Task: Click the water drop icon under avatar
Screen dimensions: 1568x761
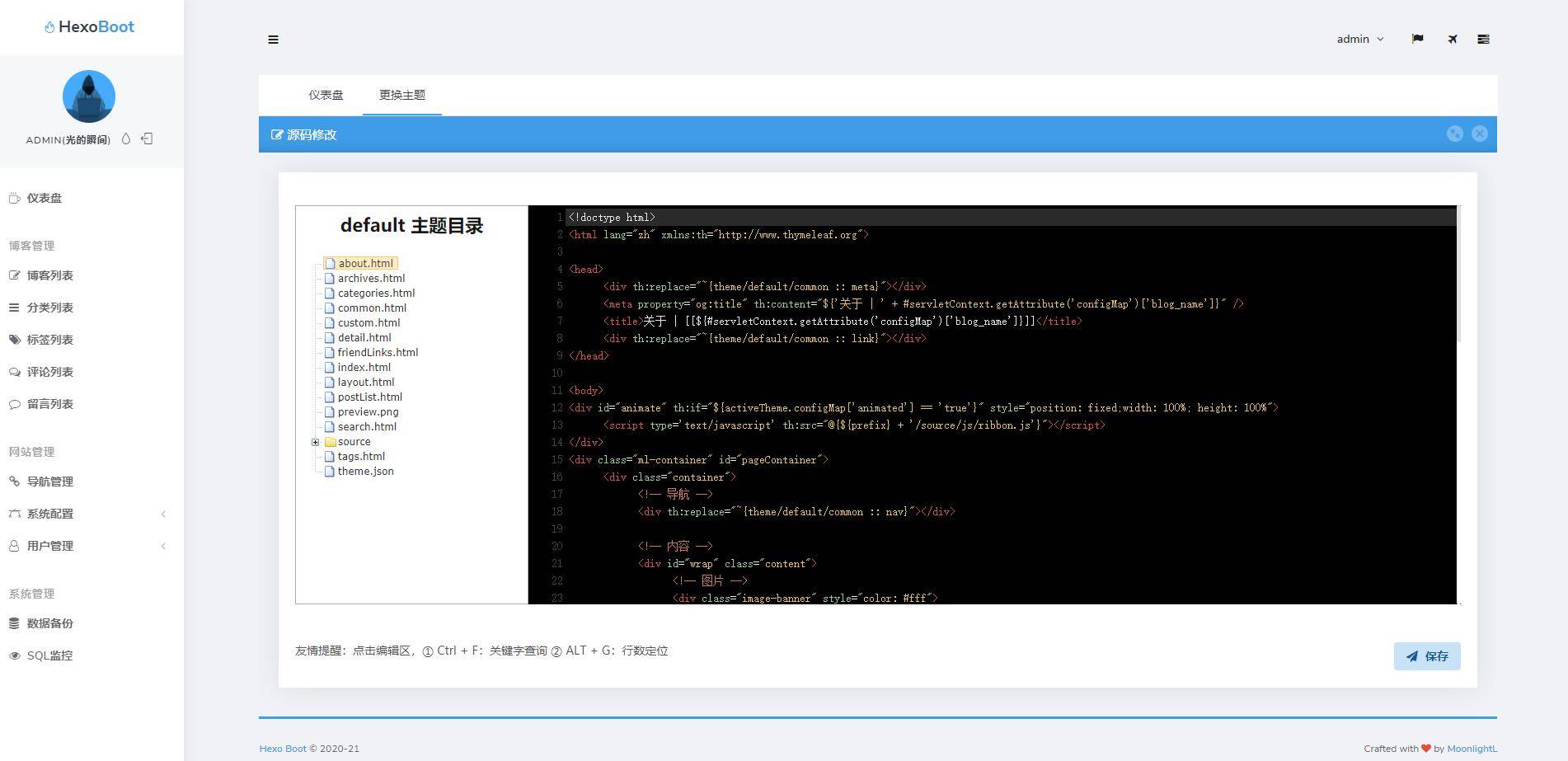Action: (126, 139)
